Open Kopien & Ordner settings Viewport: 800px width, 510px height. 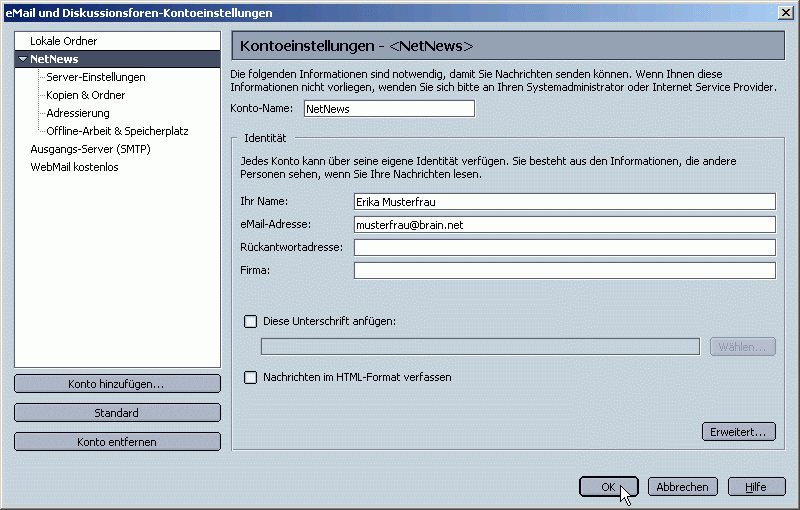(85, 95)
